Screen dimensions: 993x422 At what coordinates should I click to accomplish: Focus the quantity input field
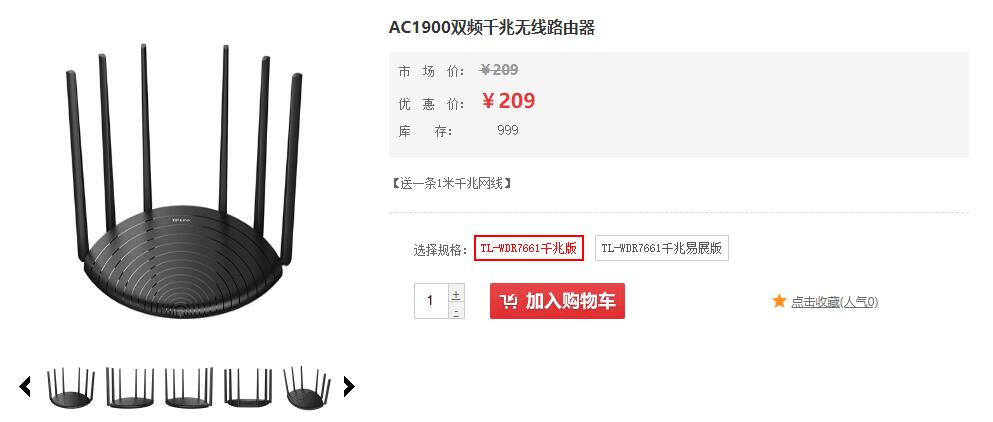click(x=431, y=301)
